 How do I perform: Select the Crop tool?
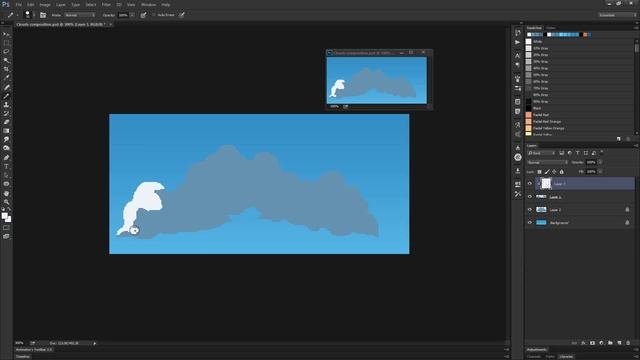click(x=6, y=69)
